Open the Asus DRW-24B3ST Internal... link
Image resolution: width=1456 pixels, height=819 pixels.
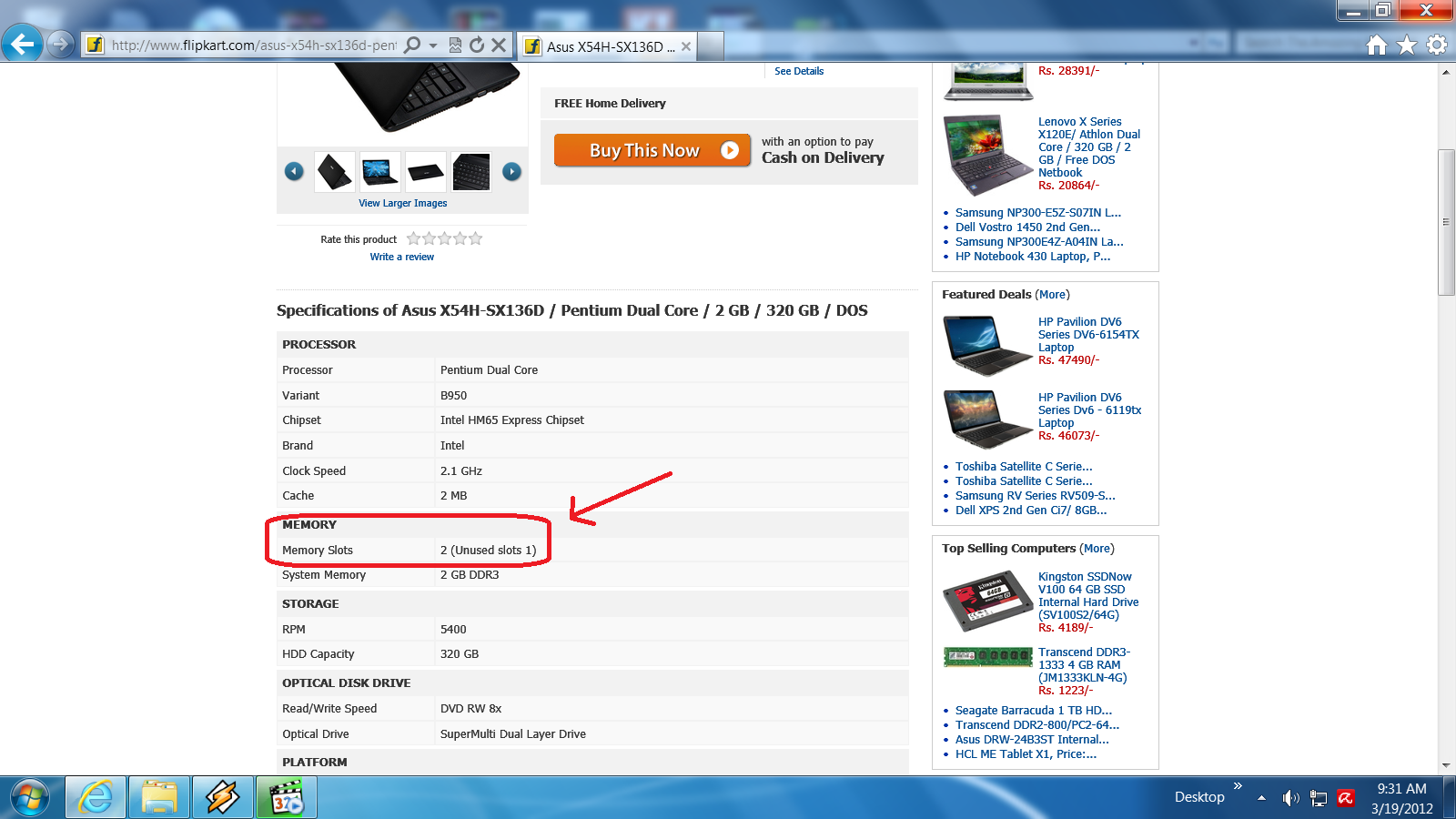(x=1032, y=740)
